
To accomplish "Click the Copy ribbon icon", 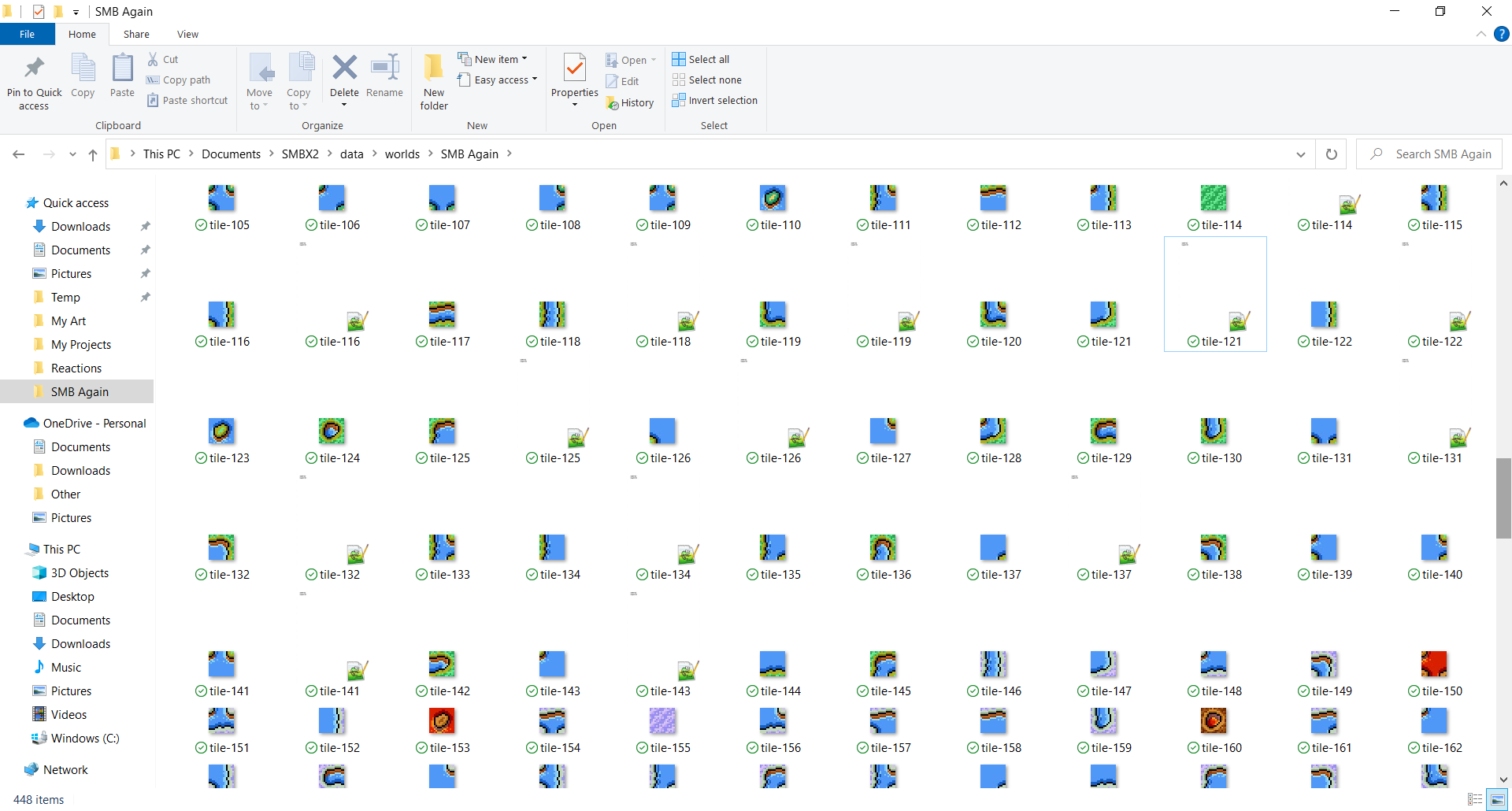I will pos(83,69).
